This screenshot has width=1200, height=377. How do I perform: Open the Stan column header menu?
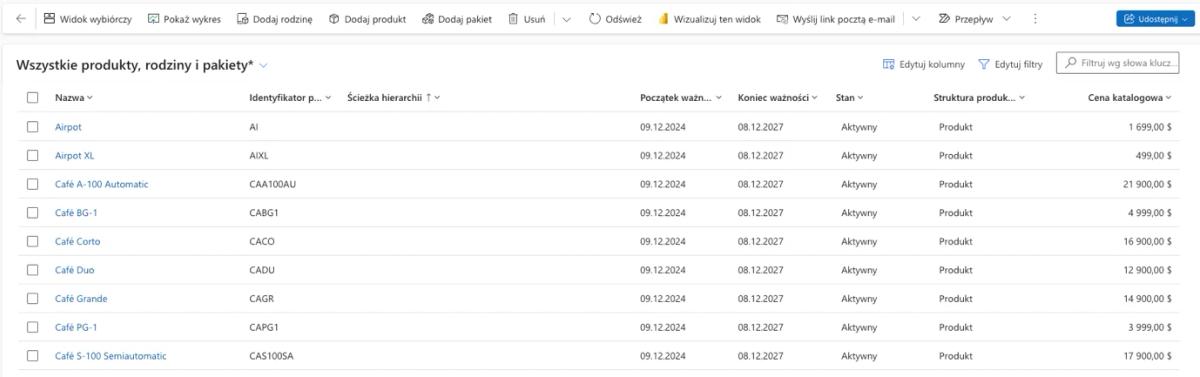coord(849,97)
